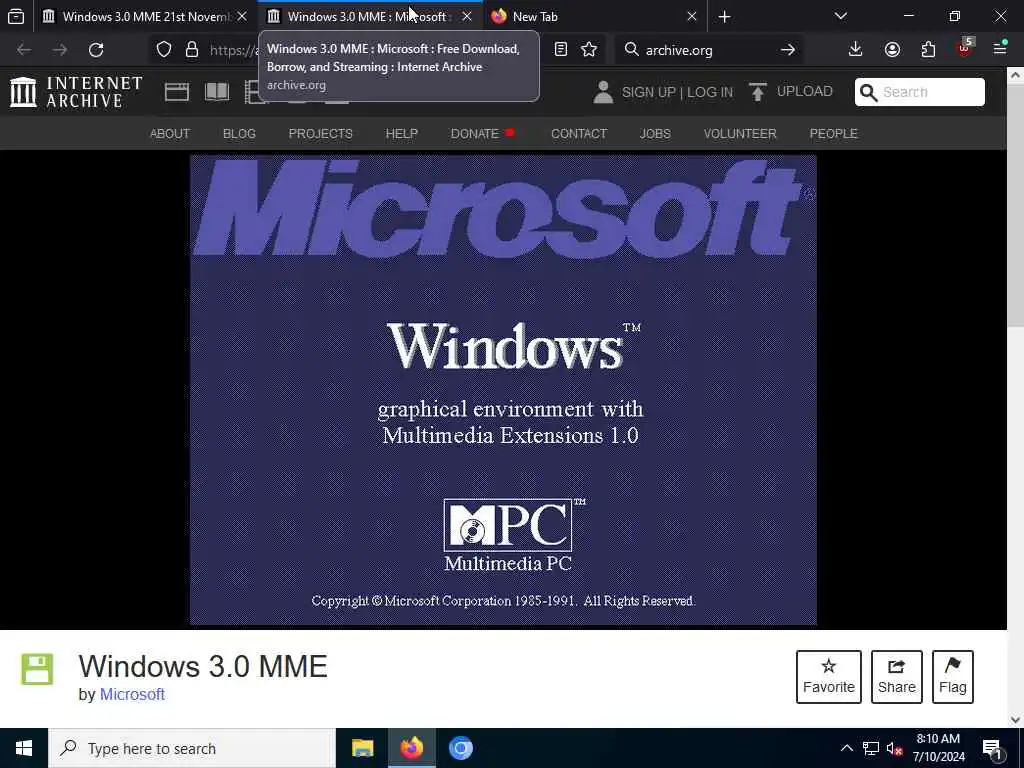Click the Flag button
The width and height of the screenshot is (1024, 768).
[953, 677]
